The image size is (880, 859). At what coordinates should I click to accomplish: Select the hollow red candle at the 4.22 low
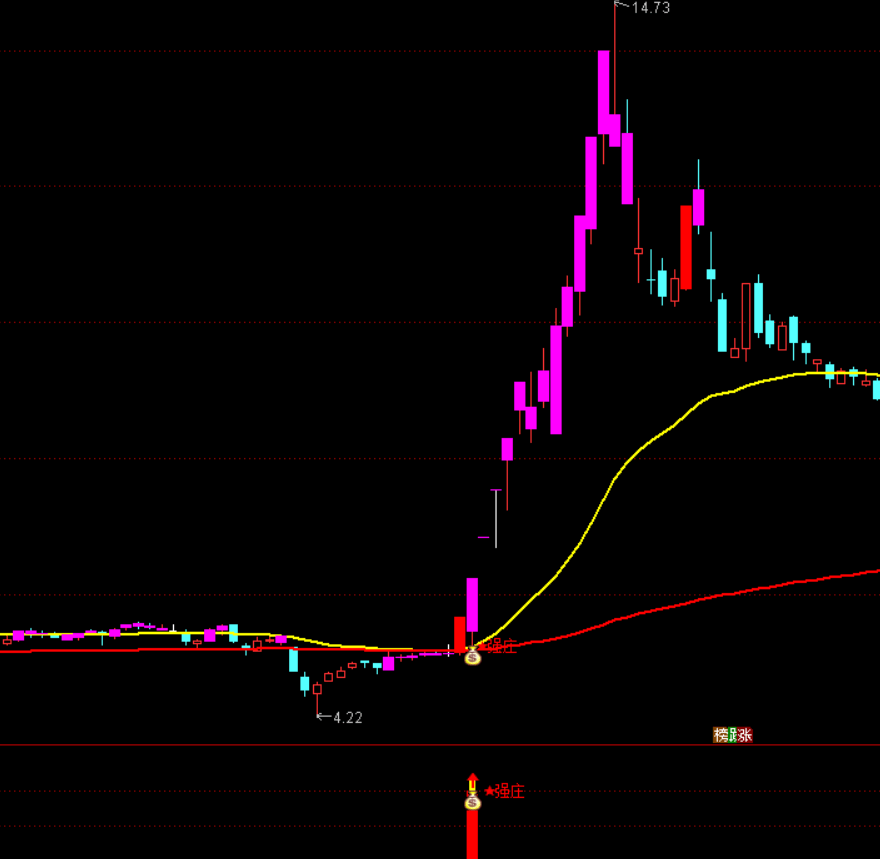317,689
